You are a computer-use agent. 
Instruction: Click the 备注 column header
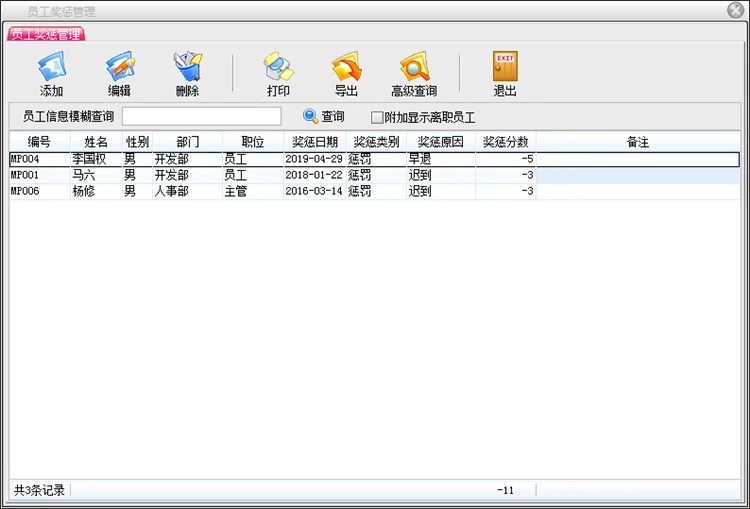(x=638, y=142)
